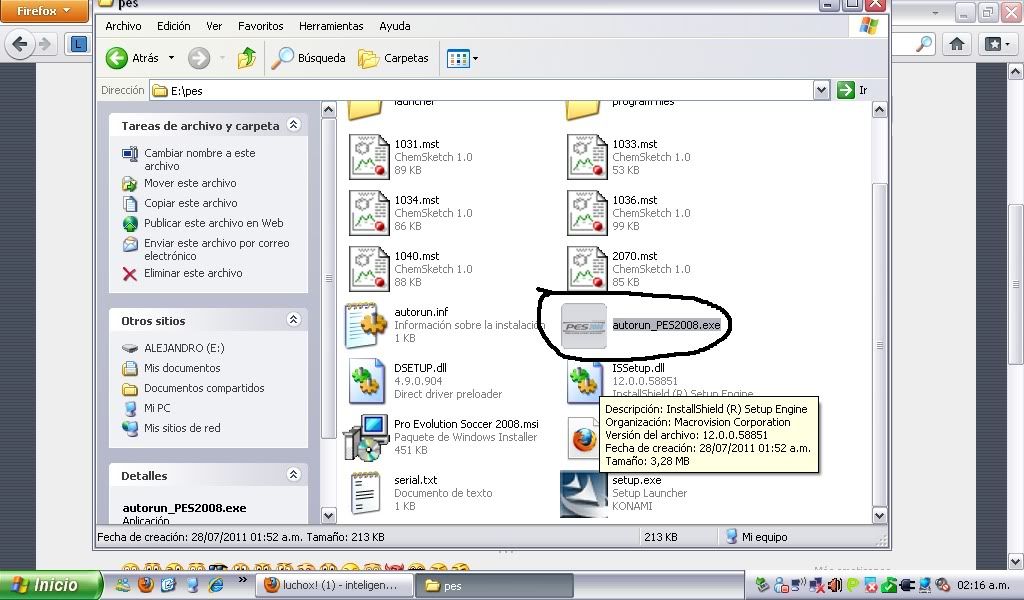The image size is (1024, 600).
Task: Click the Ir go button
Action: 853,90
